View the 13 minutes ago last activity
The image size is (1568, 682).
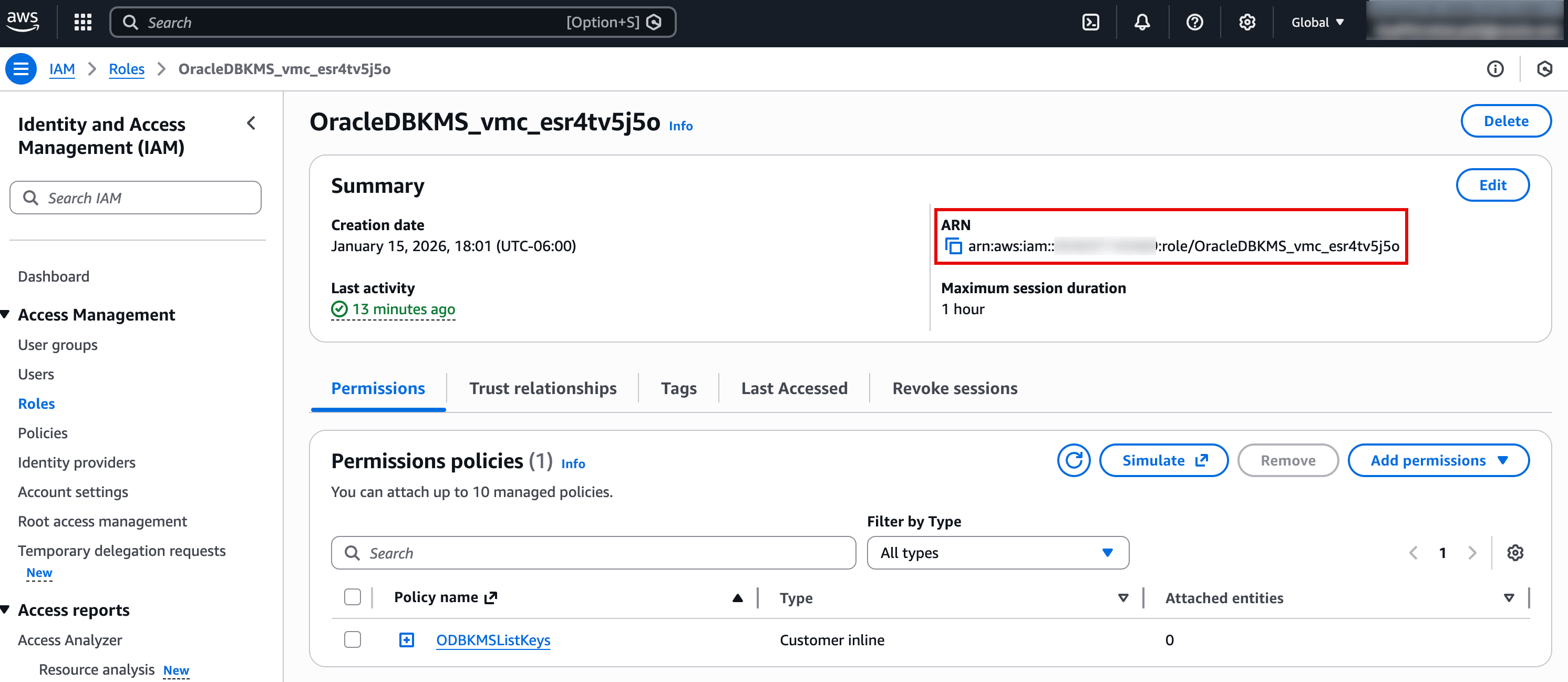(x=404, y=309)
